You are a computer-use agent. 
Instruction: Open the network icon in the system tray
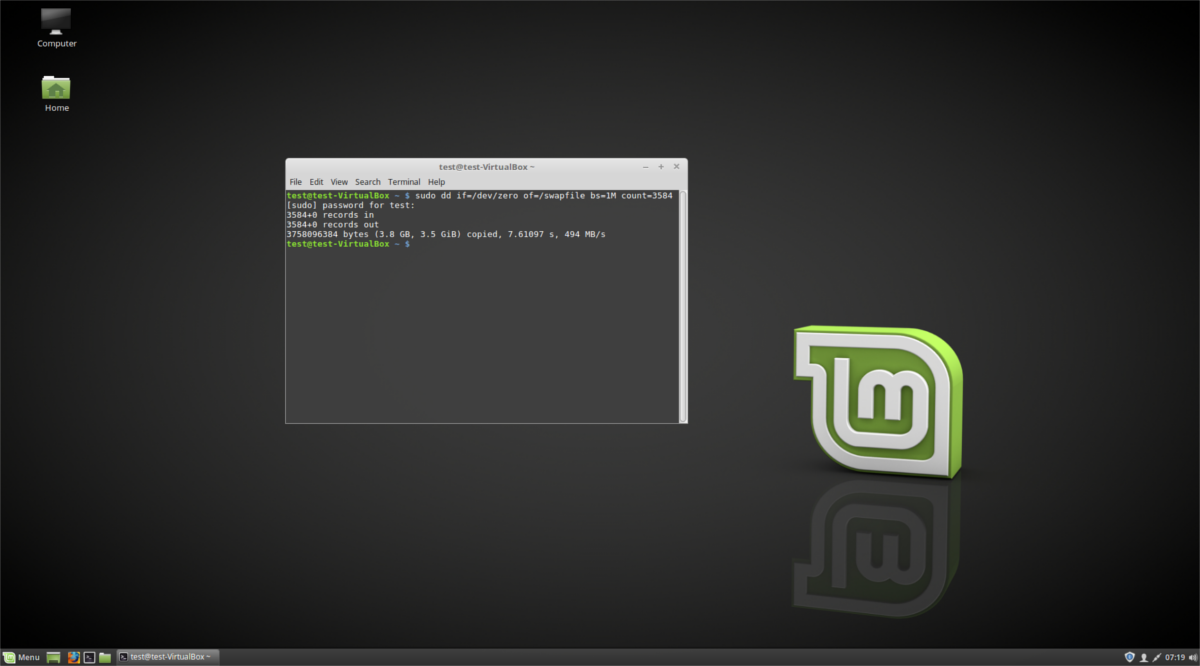pyautogui.click(x=1156, y=657)
